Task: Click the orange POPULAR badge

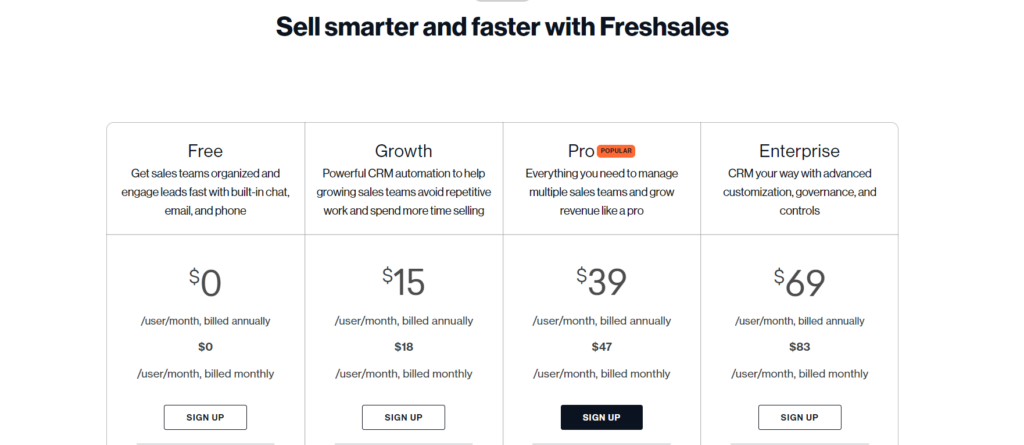Action: click(616, 152)
